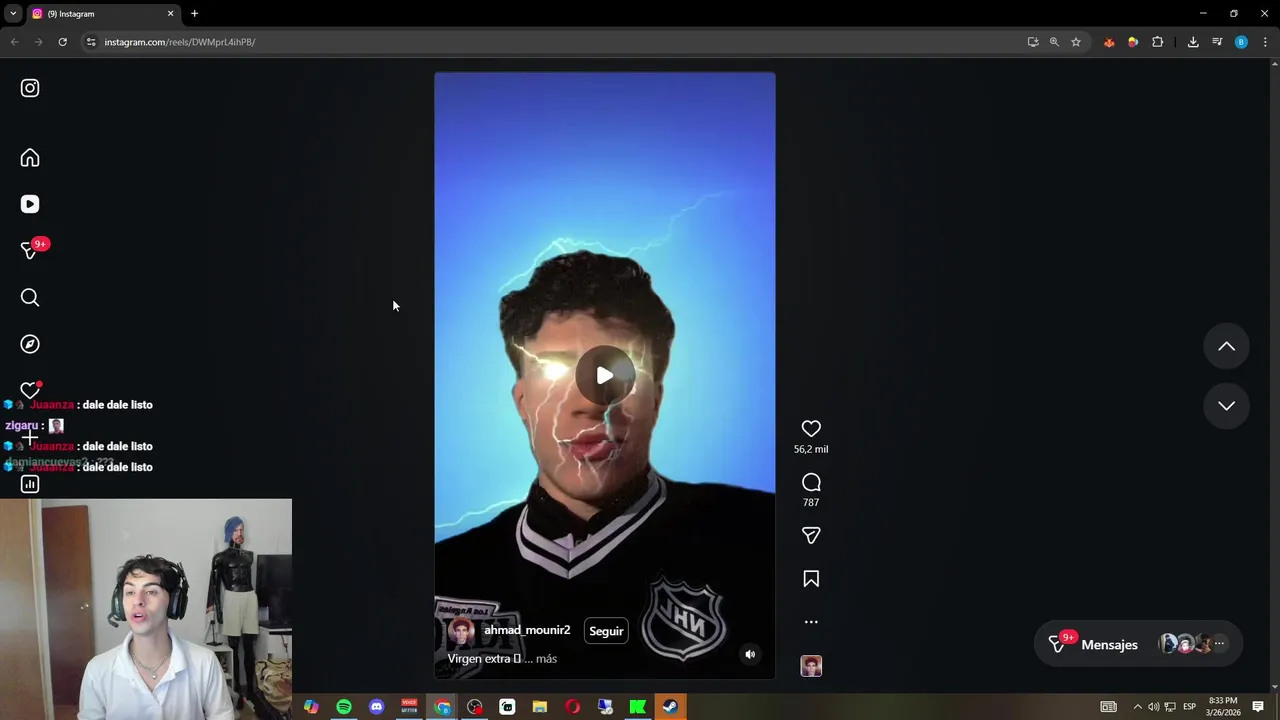
Task: Open the floating Mensajes panel
Action: coord(1138,645)
